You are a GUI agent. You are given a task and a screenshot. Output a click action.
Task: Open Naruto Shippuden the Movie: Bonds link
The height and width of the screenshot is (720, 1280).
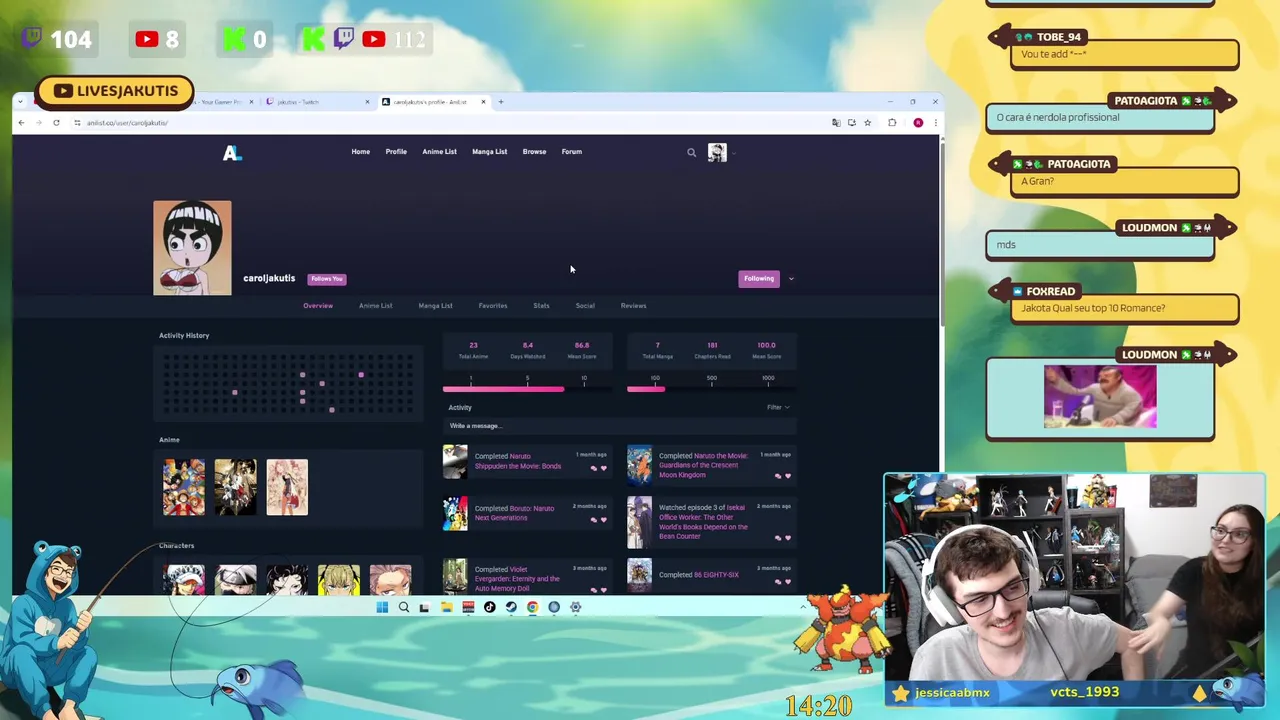pos(518,461)
